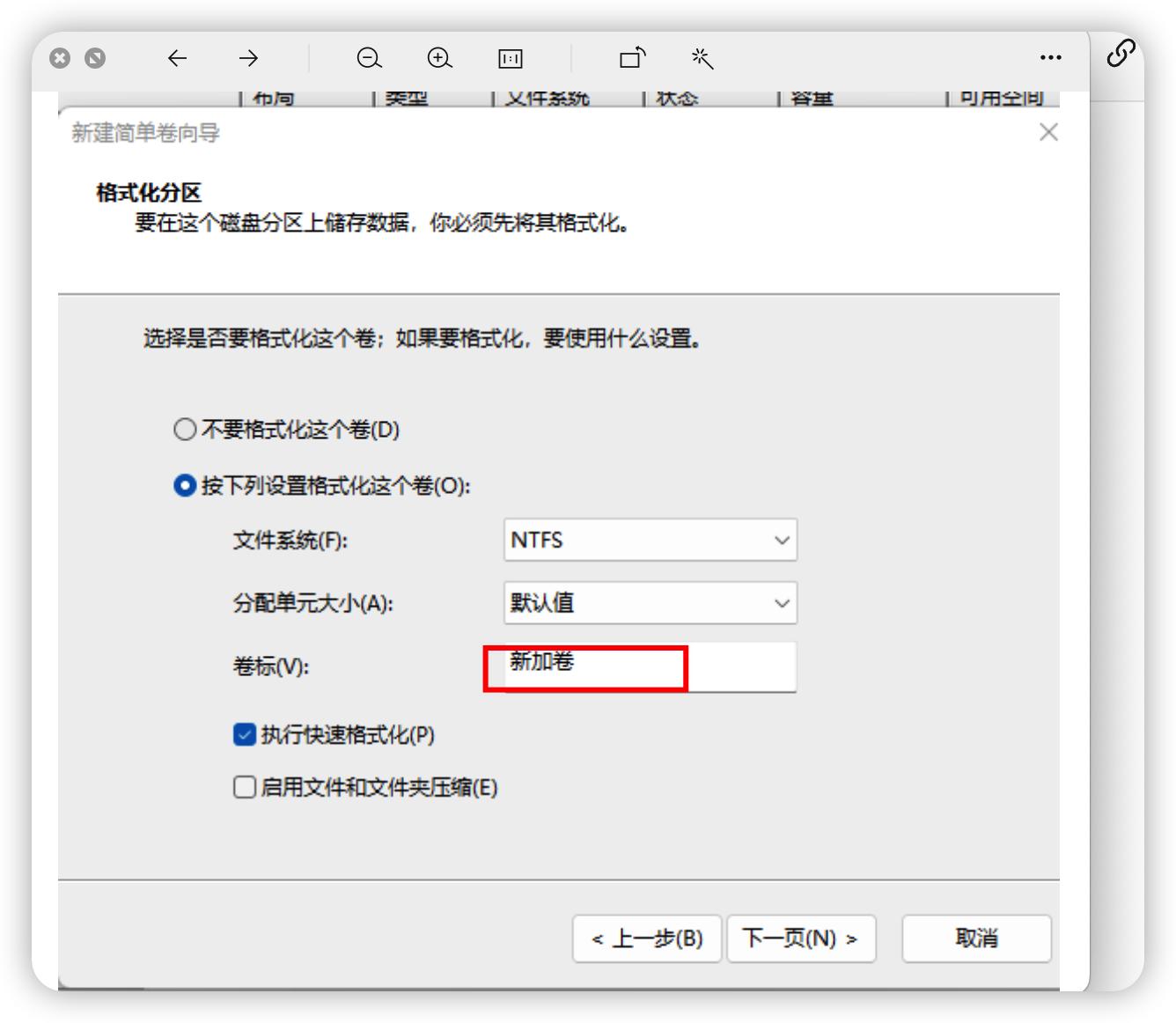Click the 卷标 text field containing 新加卷

650,666
